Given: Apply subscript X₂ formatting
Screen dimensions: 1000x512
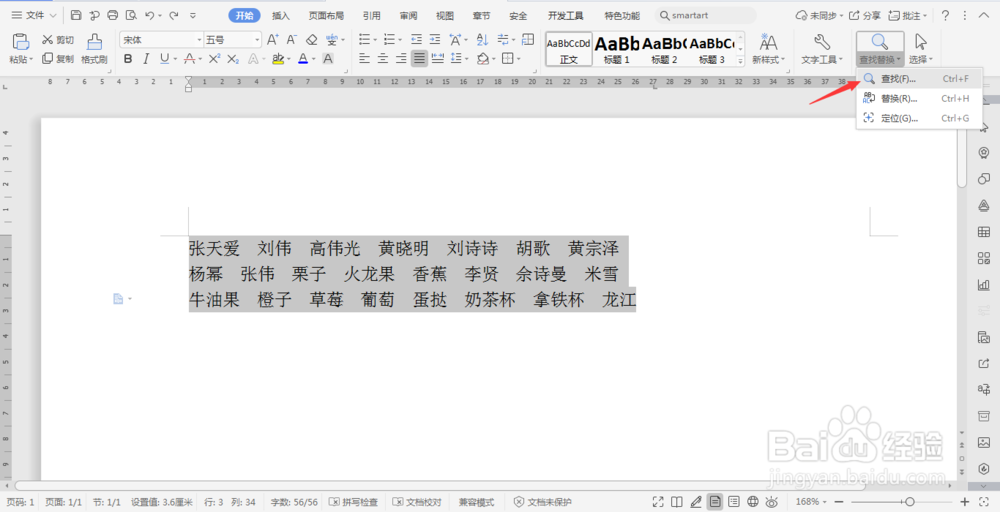Looking at the screenshot, I should (x=233, y=59).
